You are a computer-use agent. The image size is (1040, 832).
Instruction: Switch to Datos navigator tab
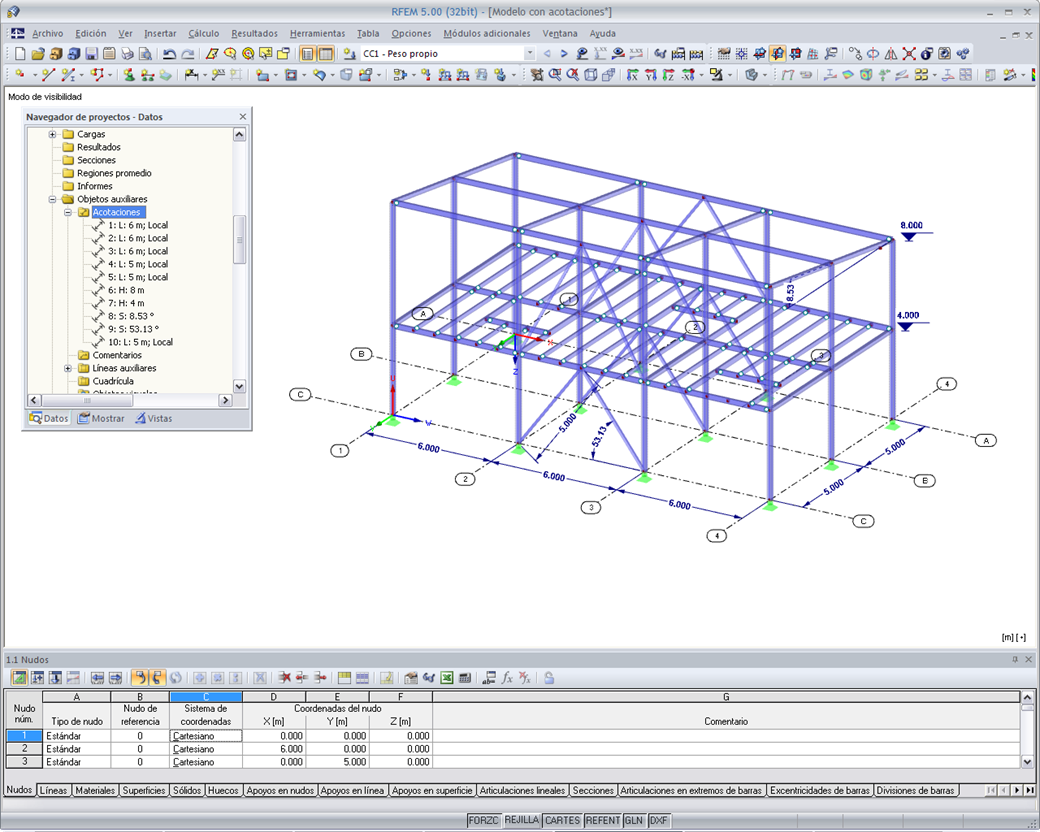click(x=48, y=418)
